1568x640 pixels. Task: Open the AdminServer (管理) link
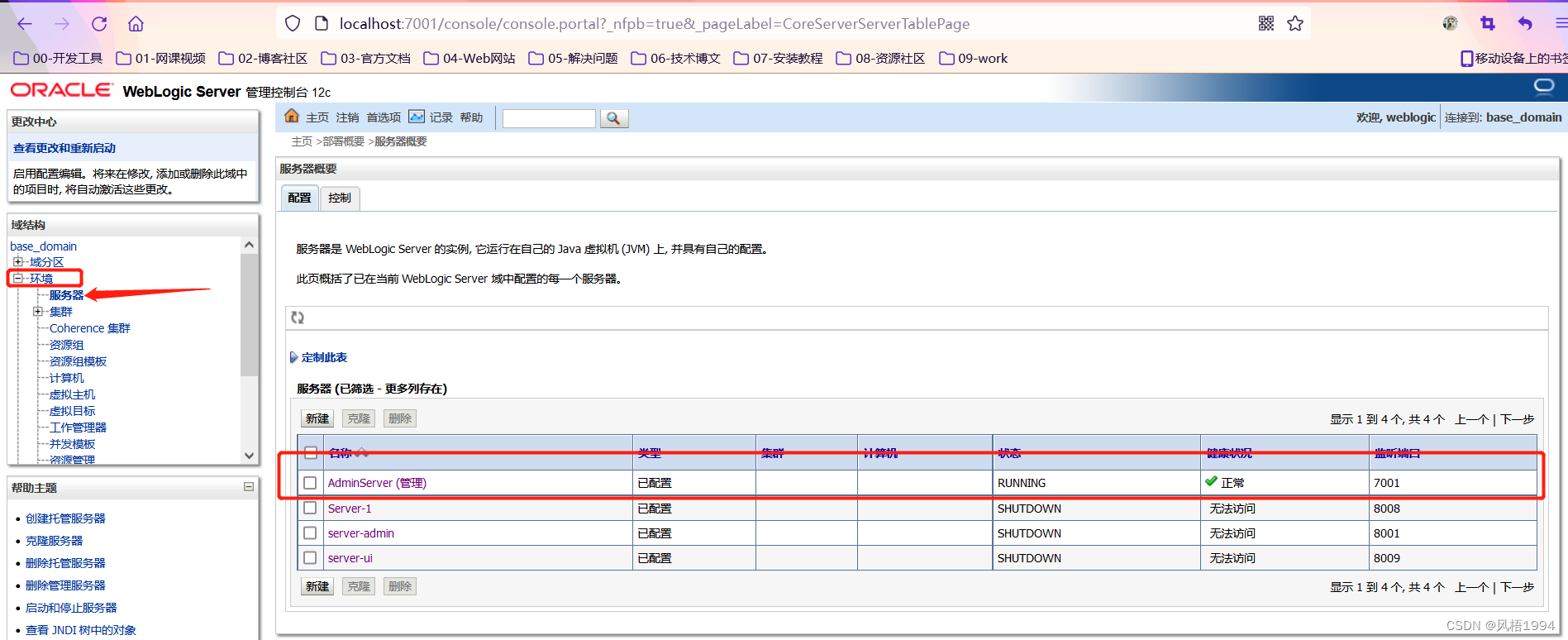pos(377,483)
